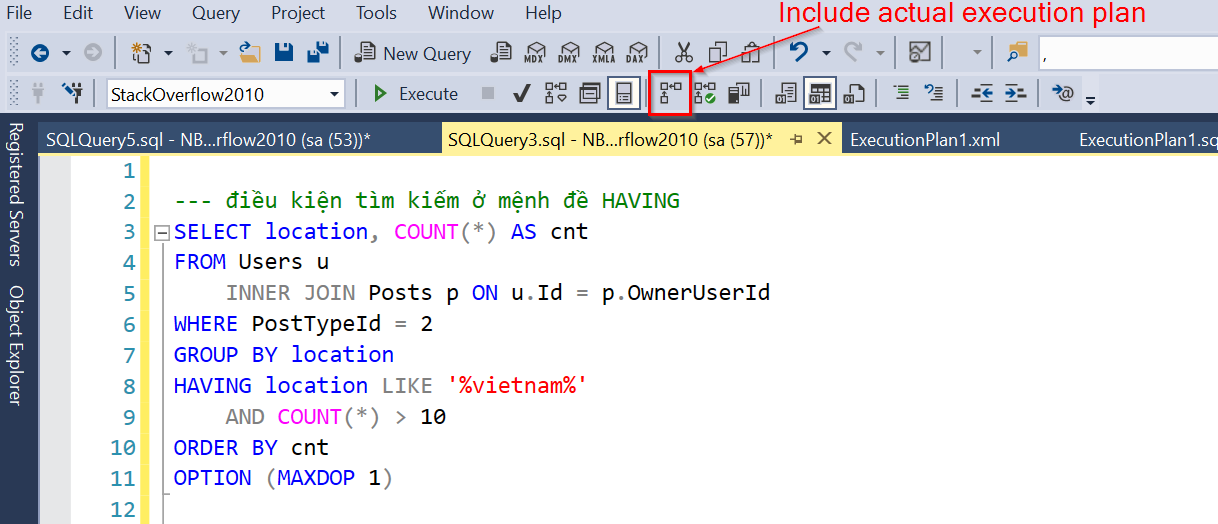The image size is (1218, 524).
Task: Click the Cut scissors icon
Action: (684, 53)
